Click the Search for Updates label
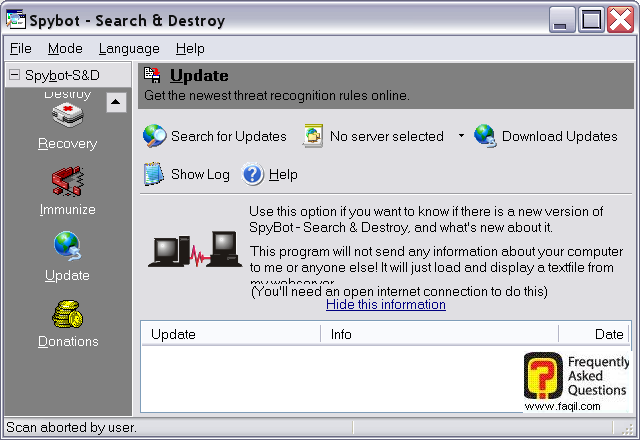This screenshot has height=440, width=640. click(x=229, y=136)
